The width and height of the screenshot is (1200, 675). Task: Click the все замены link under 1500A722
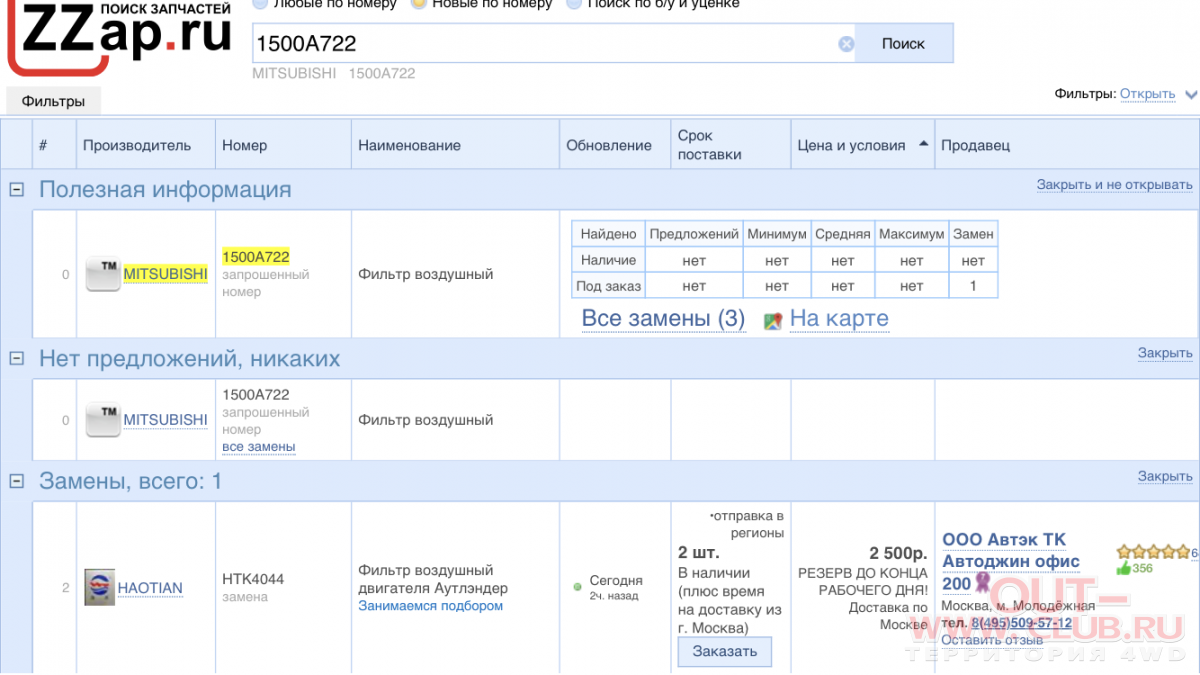click(258, 447)
